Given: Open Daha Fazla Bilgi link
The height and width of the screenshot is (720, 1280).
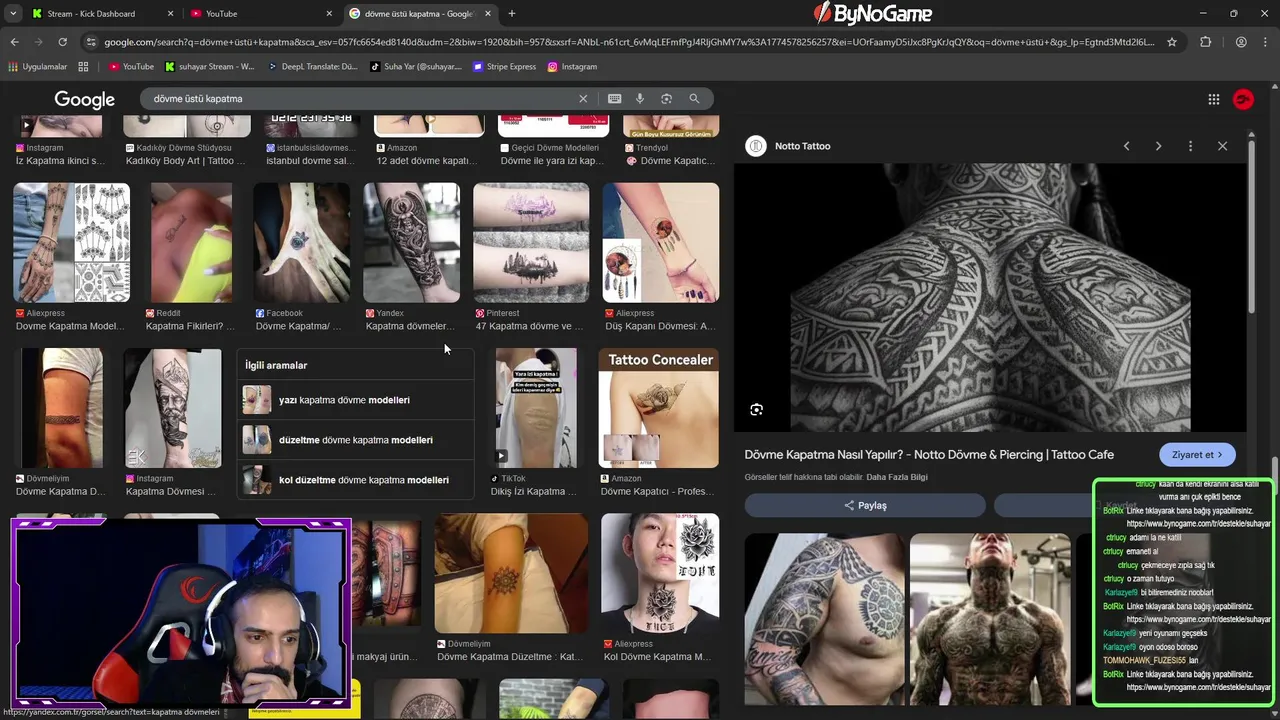Looking at the screenshot, I should pyautogui.click(x=897, y=477).
